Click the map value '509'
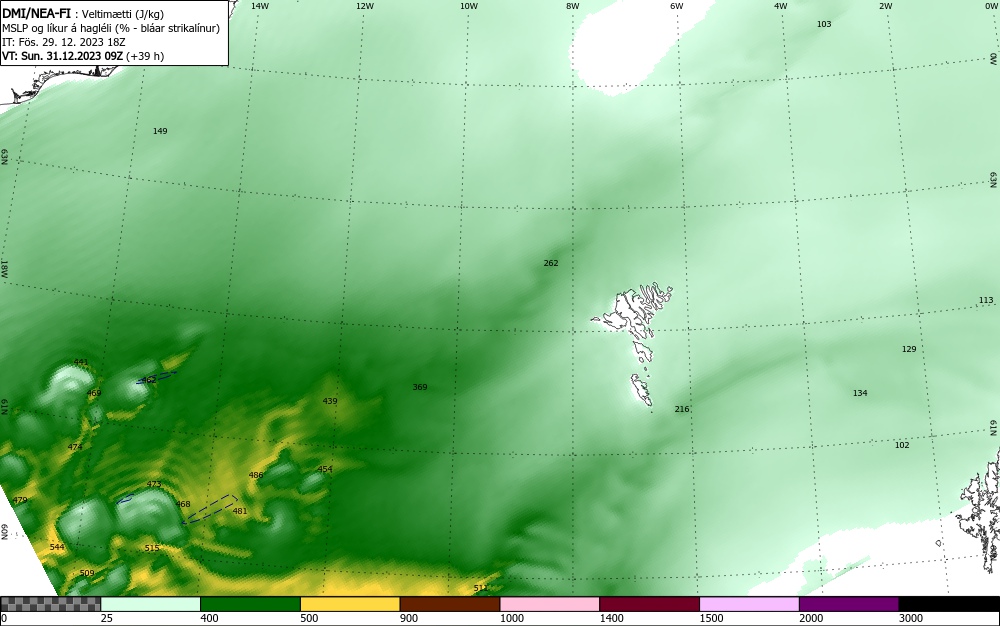The image size is (1000, 626). coord(87,573)
